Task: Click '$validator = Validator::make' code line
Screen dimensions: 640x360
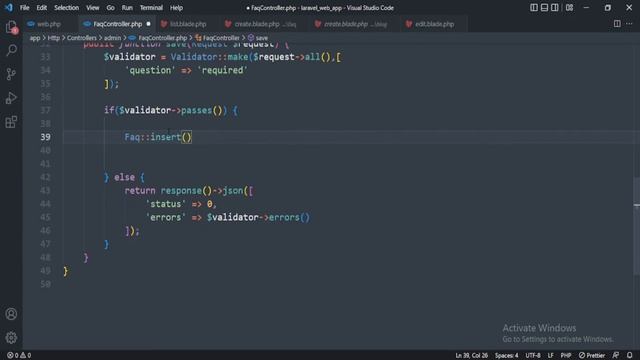Action: (x=222, y=57)
